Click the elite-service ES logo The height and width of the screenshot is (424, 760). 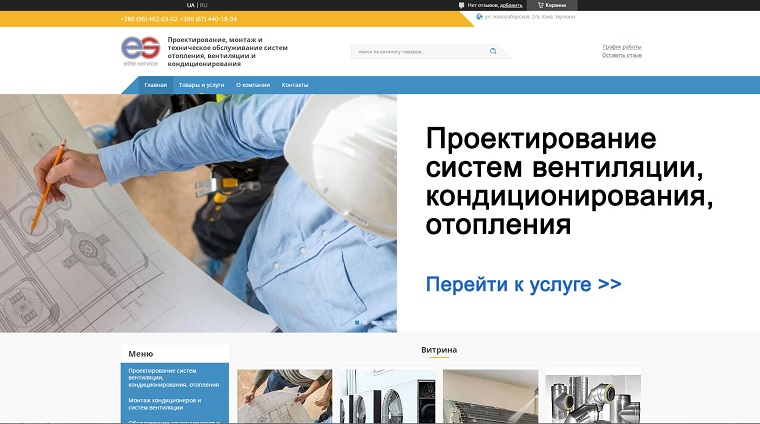pyautogui.click(x=141, y=51)
